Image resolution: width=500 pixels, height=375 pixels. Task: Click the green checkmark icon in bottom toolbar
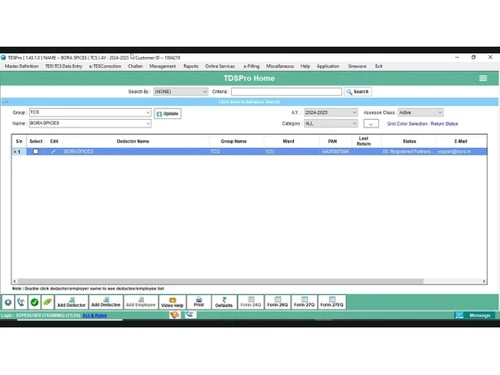point(34,302)
